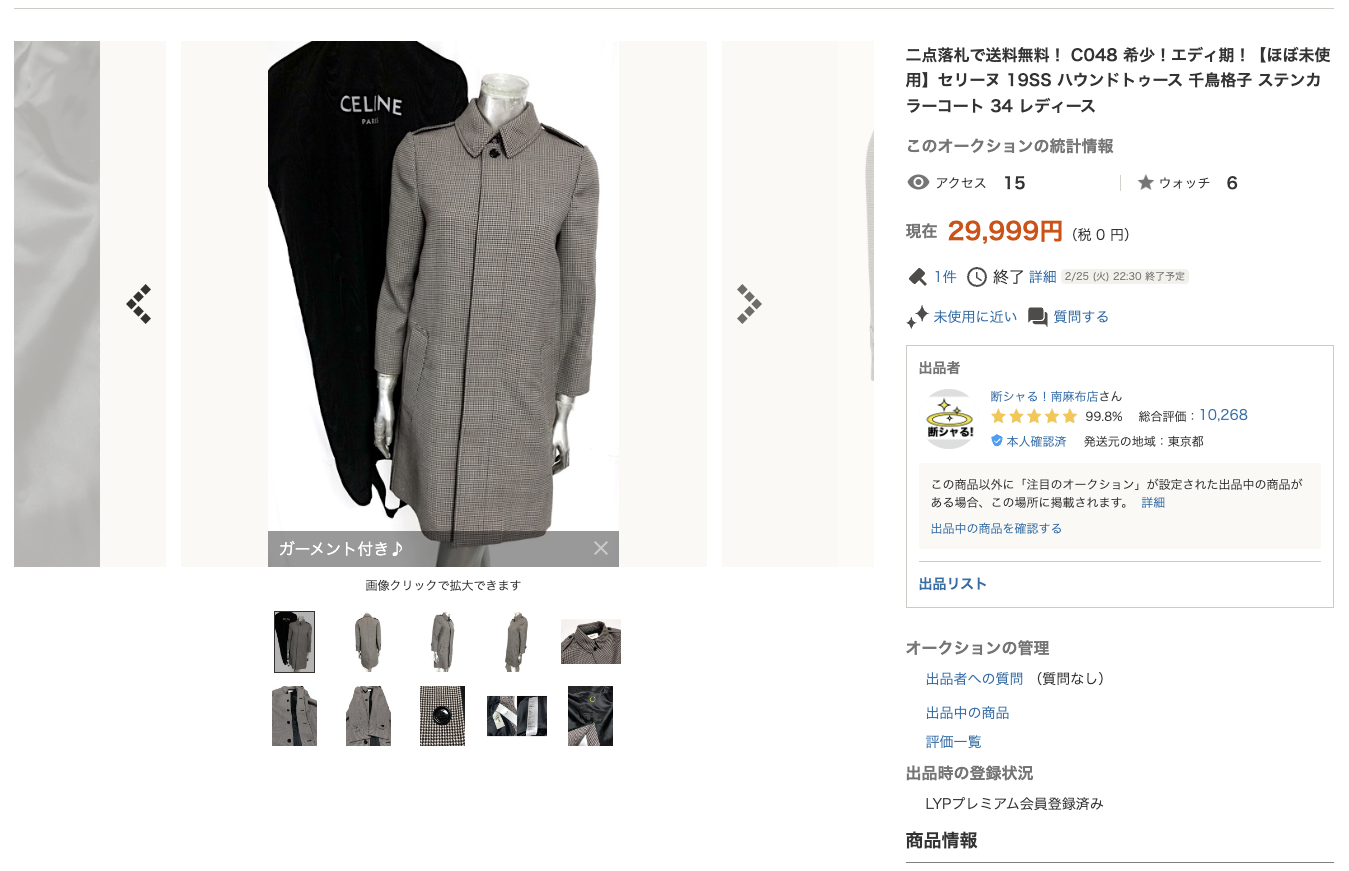Screen dimensions: 1349x871
Task: Click the 質問する speech bubble icon
Action: click(x=1038, y=317)
